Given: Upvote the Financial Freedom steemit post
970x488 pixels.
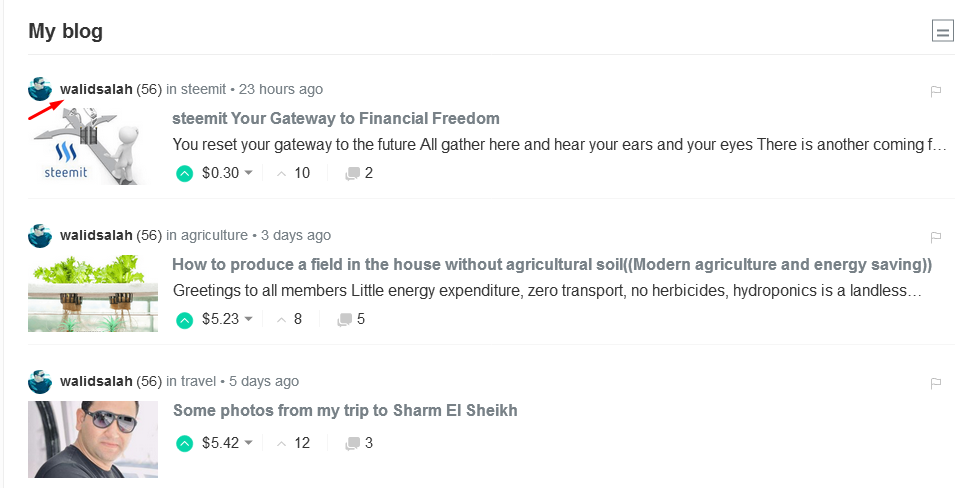Looking at the screenshot, I should pos(184,173).
